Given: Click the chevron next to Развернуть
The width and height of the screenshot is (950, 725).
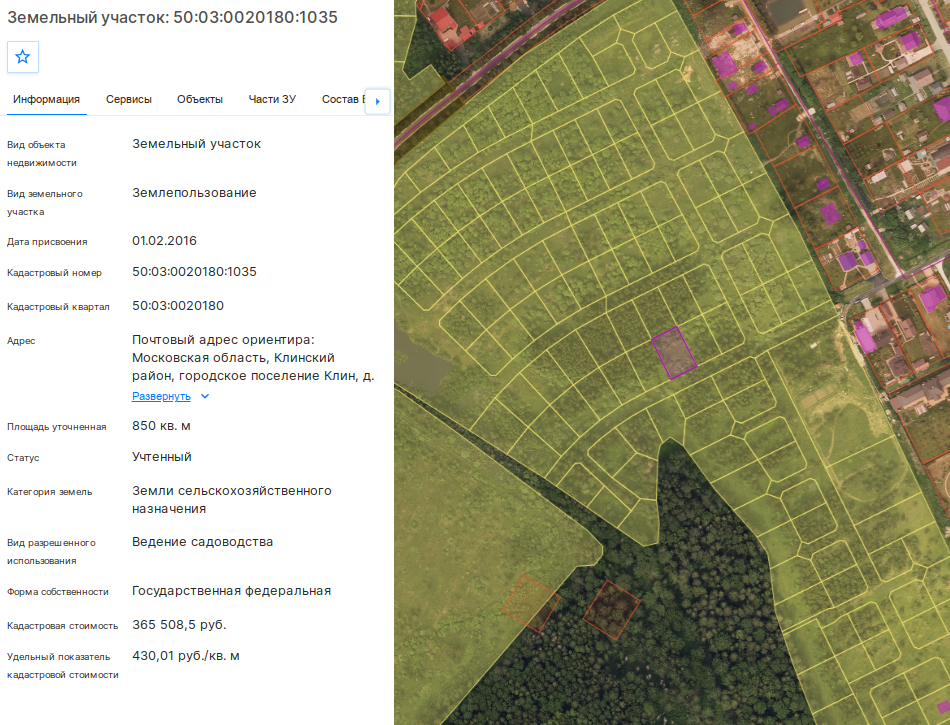Looking at the screenshot, I should click(205, 396).
